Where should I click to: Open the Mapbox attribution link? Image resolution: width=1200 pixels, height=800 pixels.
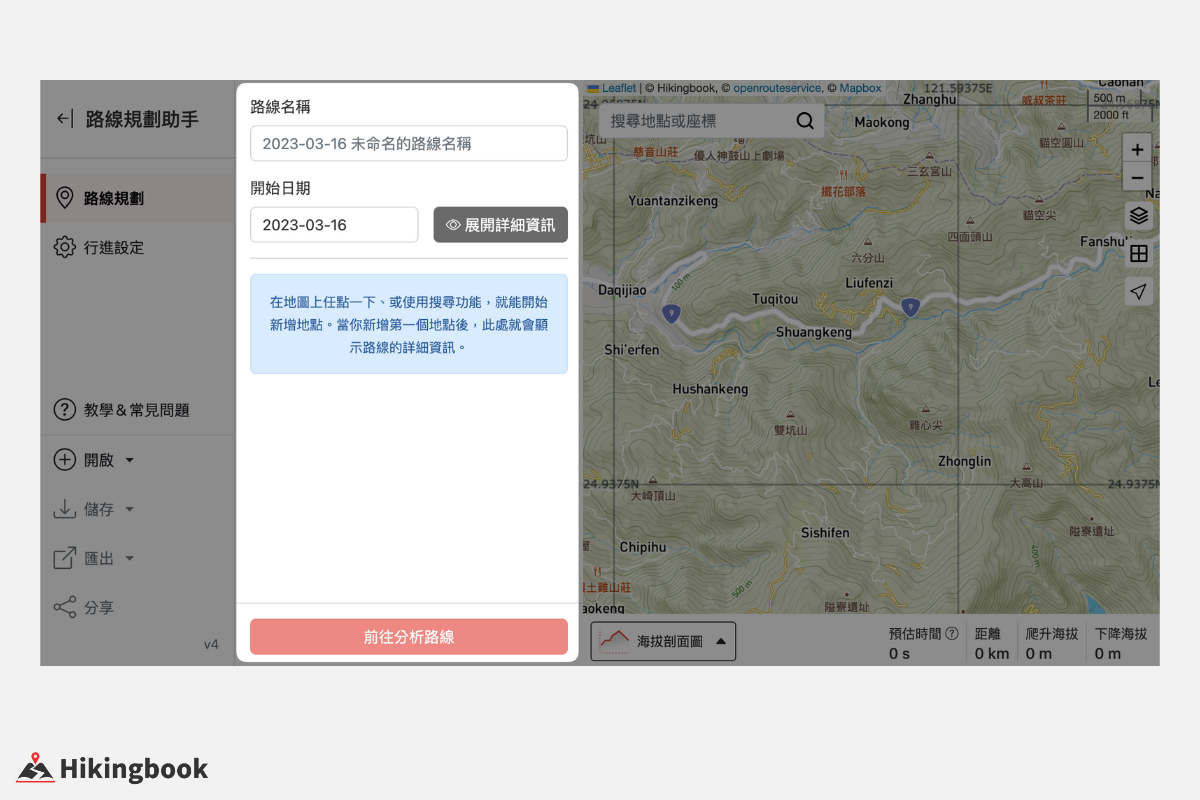(860, 88)
